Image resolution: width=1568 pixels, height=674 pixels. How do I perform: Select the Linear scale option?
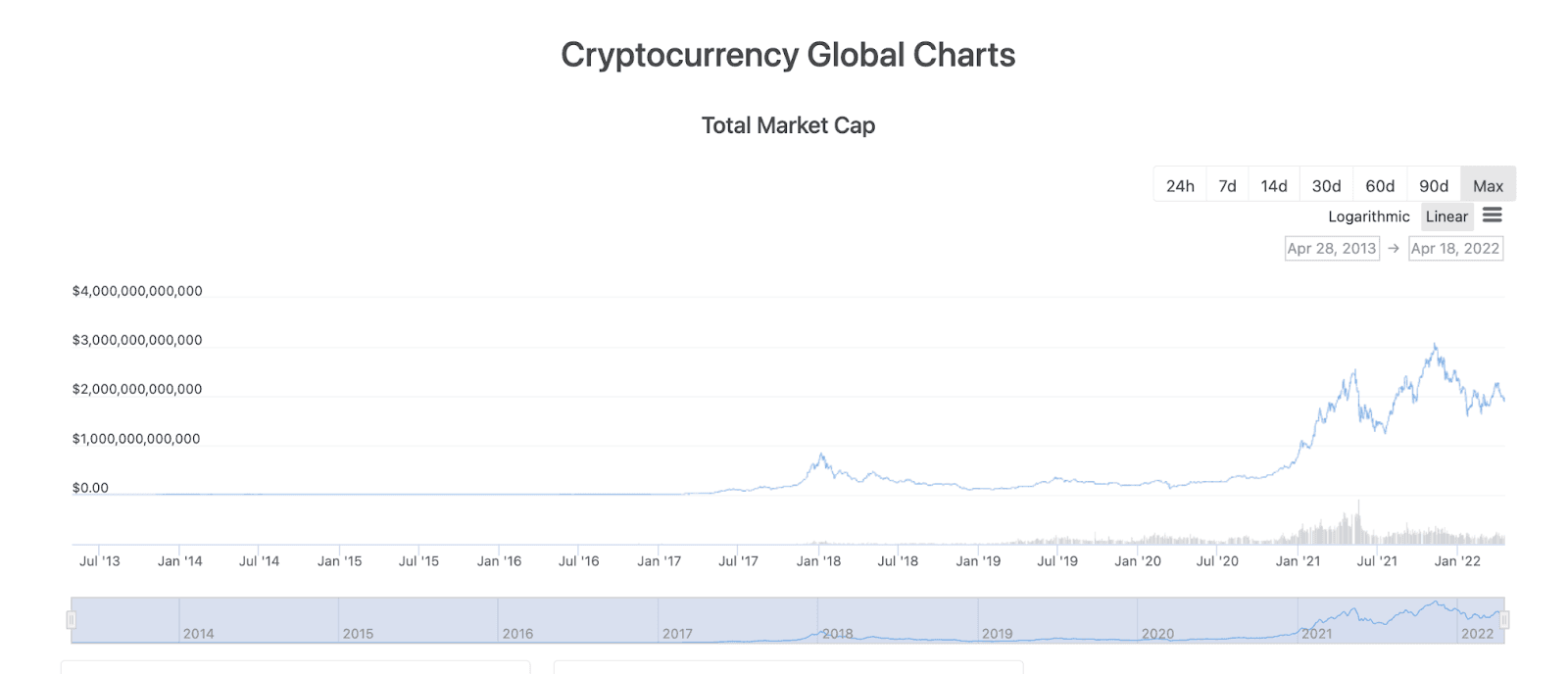(x=1446, y=216)
